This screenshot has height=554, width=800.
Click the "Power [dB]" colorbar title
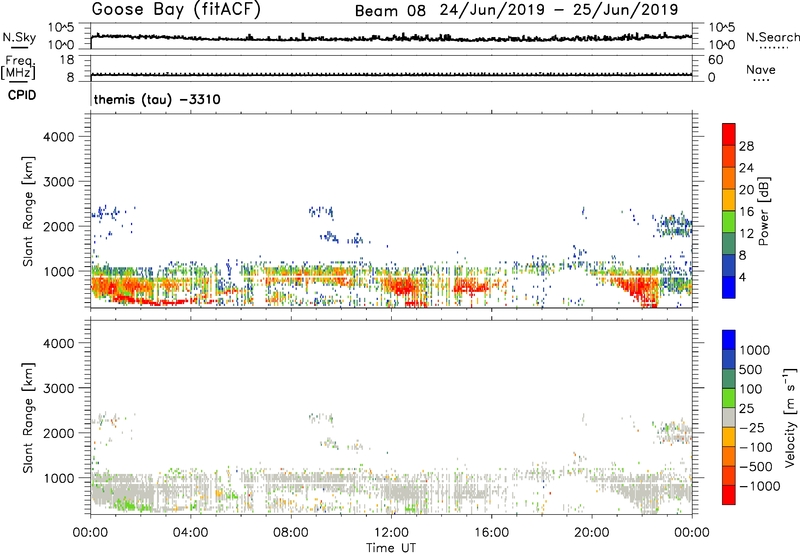tap(763, 211)
